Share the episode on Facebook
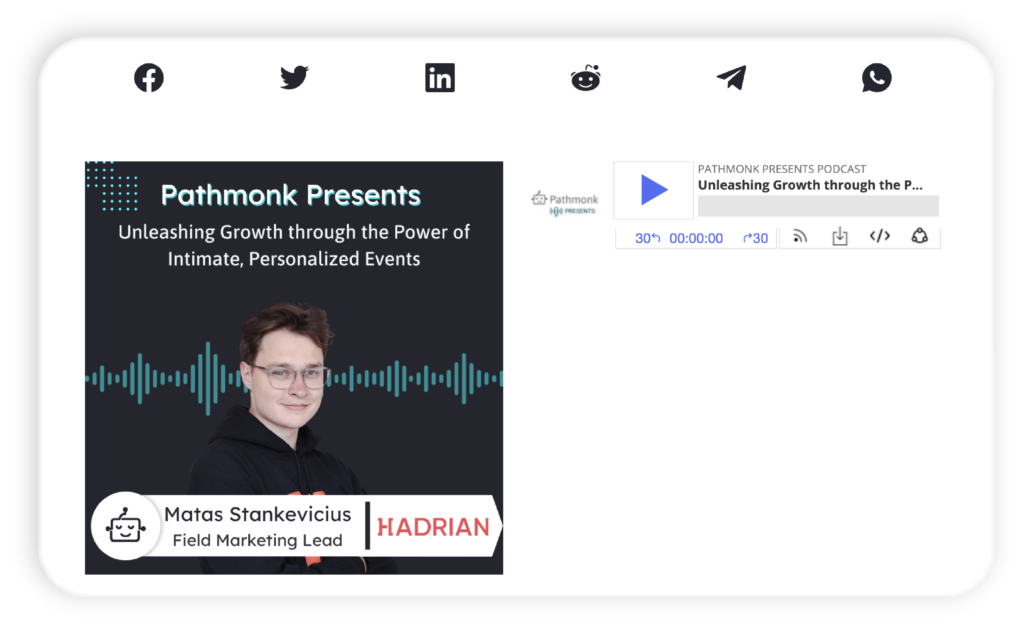The width and height of the screenshot is (1024, 627). [149, 78]
